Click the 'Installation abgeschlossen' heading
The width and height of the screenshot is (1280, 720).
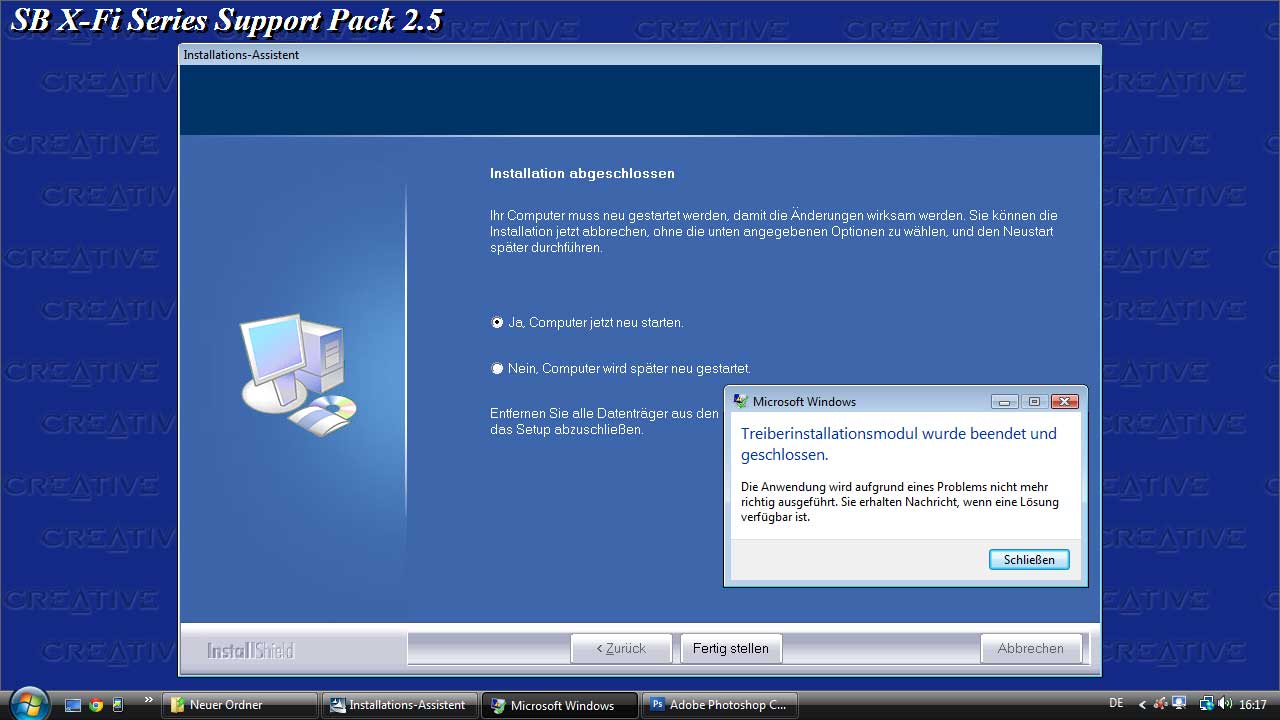click(582, 174)
